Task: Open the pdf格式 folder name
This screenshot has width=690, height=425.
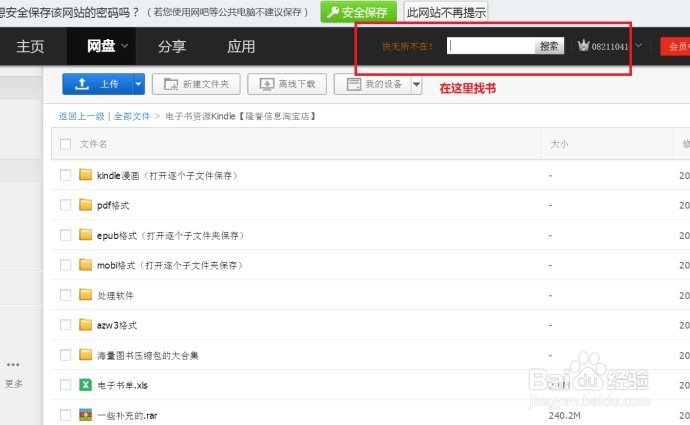Action: coord(113,205)
